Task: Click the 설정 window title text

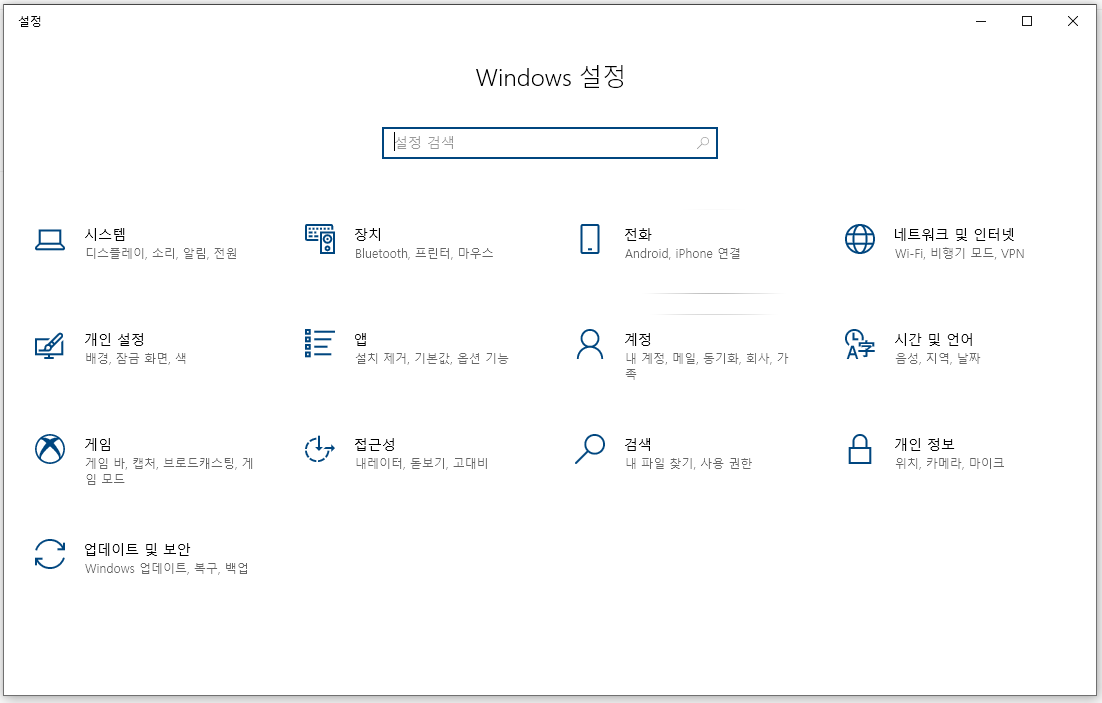Action: point(30,21)
